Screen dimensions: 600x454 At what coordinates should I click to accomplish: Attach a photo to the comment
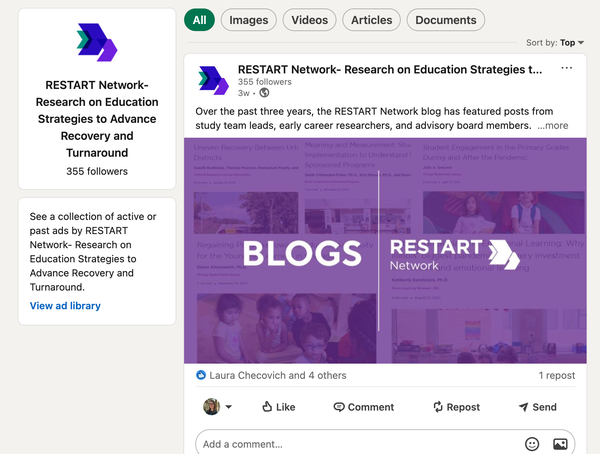pyautogui.click(x=561, y=444)
